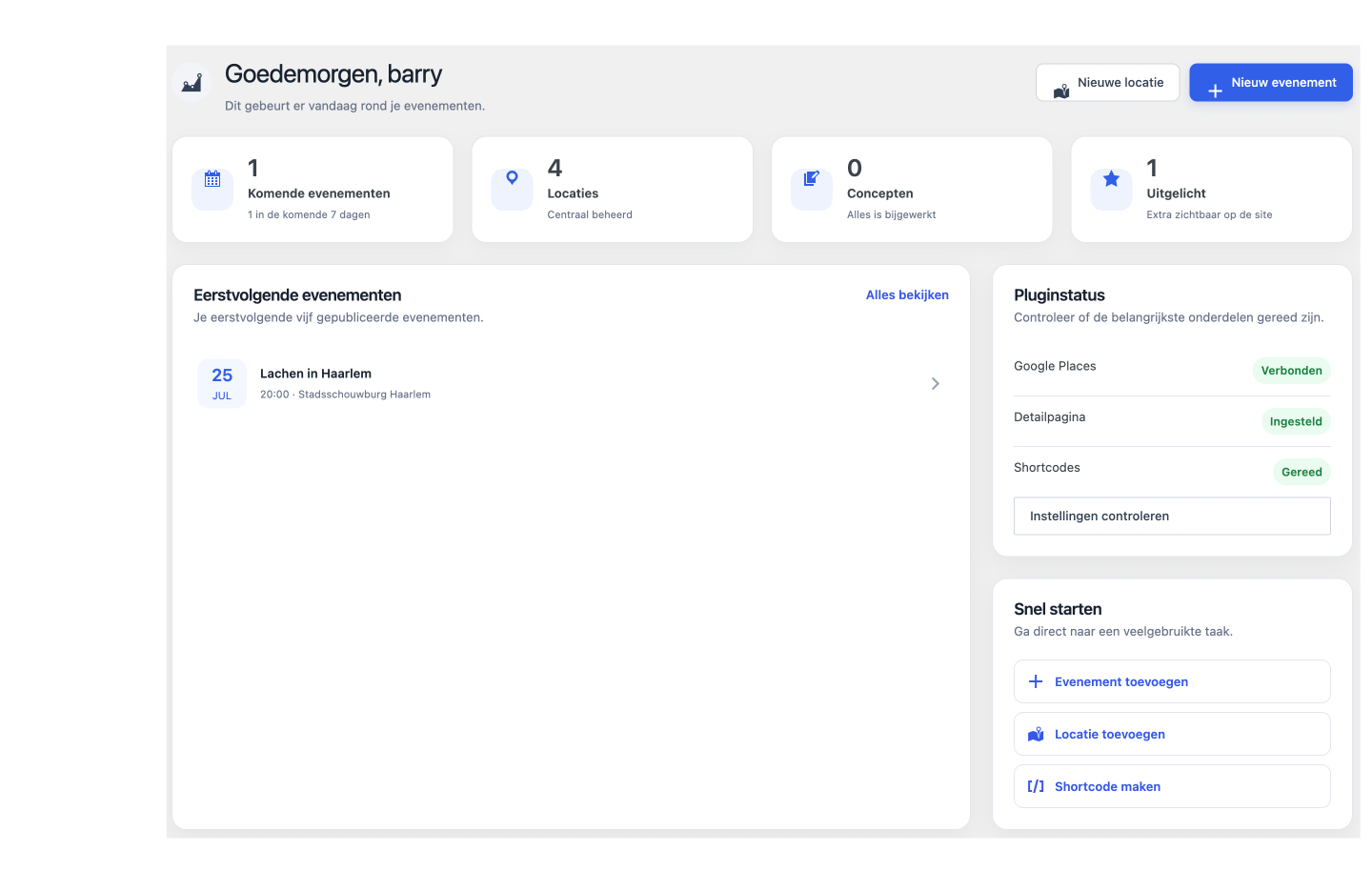Screen dimensions: 1372x892
Task: Click the Gereed status badge
Action: point(1301,472)
